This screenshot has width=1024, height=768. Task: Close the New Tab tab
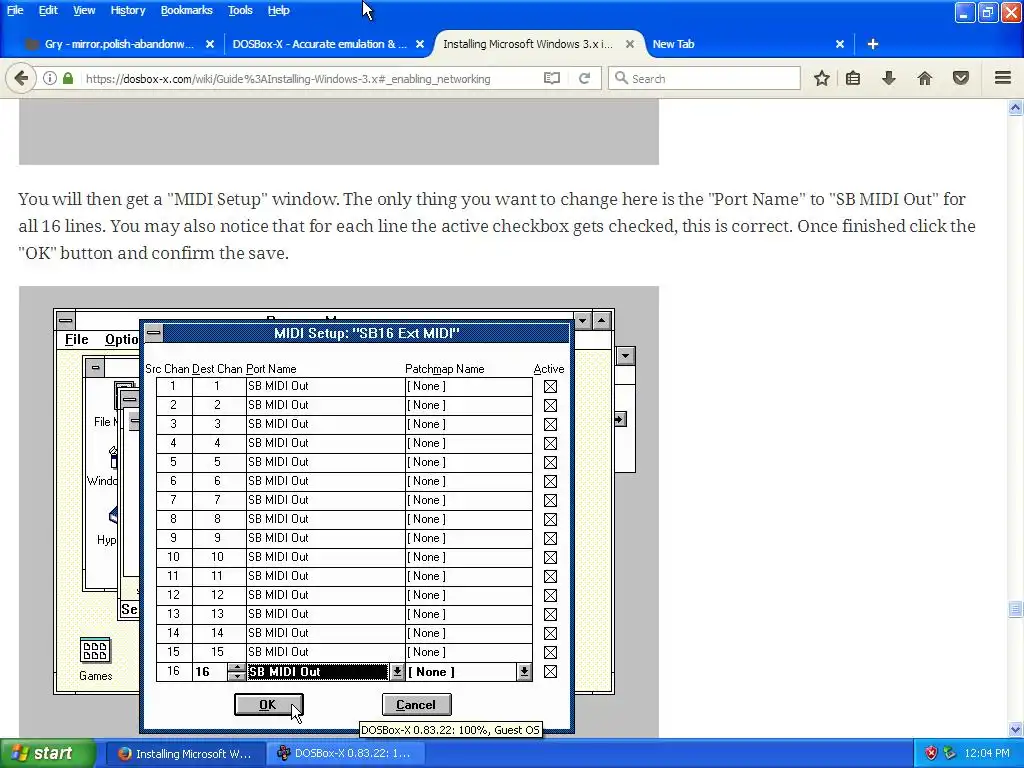(840, 44)
